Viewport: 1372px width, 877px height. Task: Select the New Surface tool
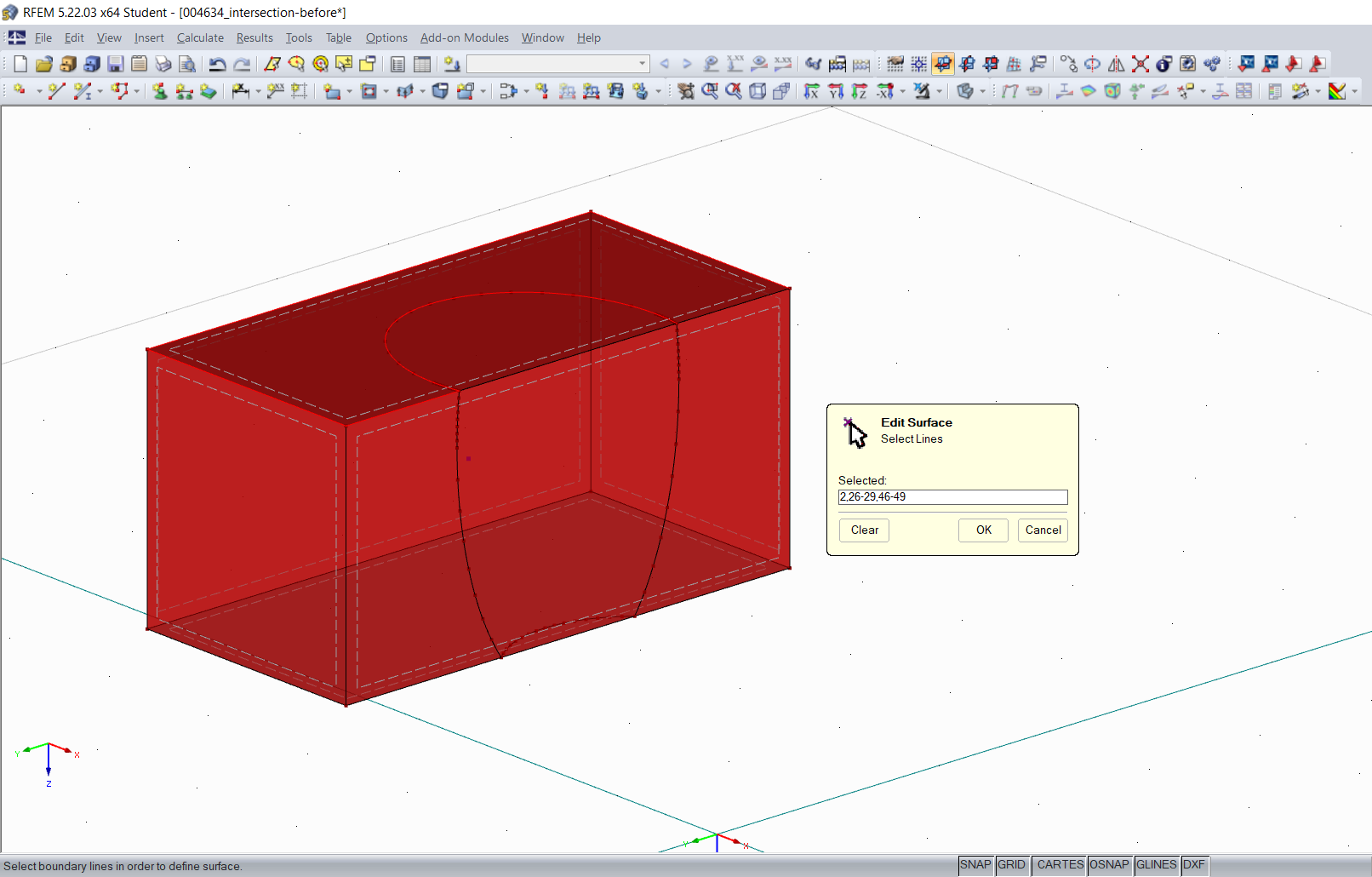point(332,91)
